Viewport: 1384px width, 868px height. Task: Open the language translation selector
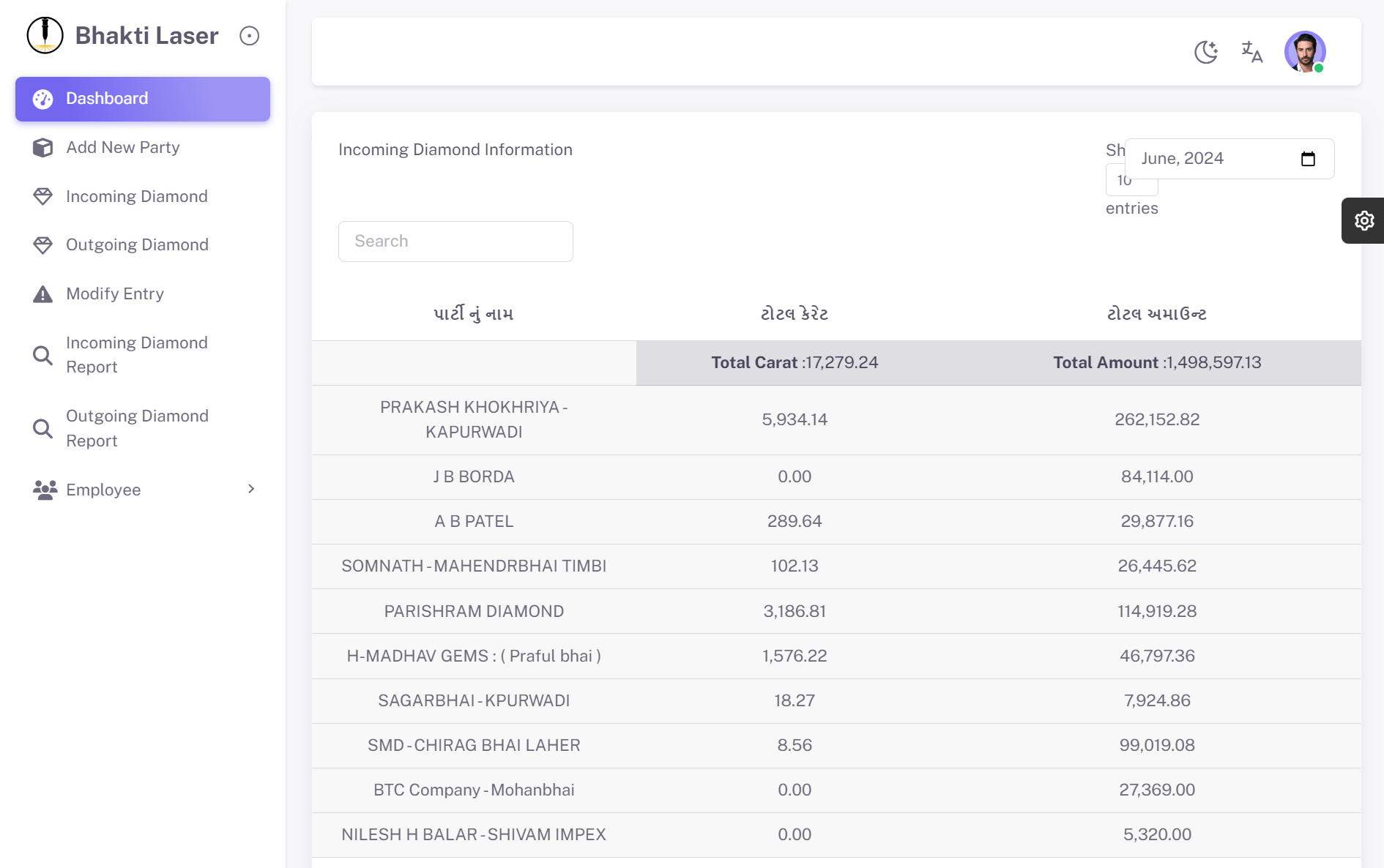tap(1251, 52)
